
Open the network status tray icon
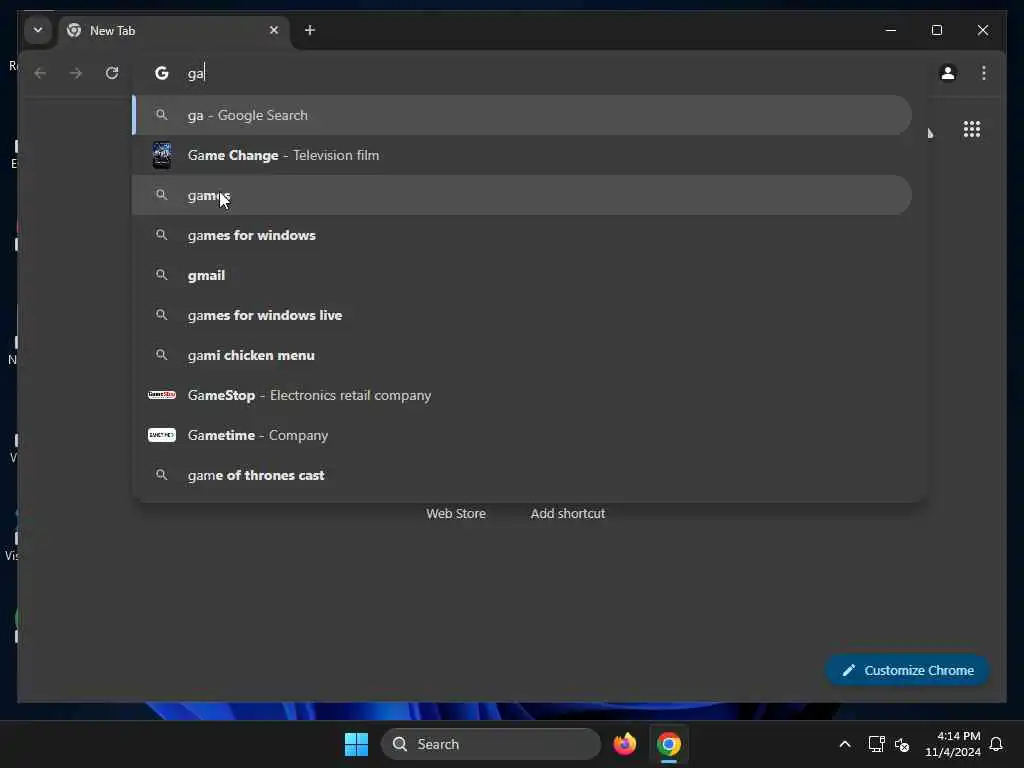coord(876,744)
